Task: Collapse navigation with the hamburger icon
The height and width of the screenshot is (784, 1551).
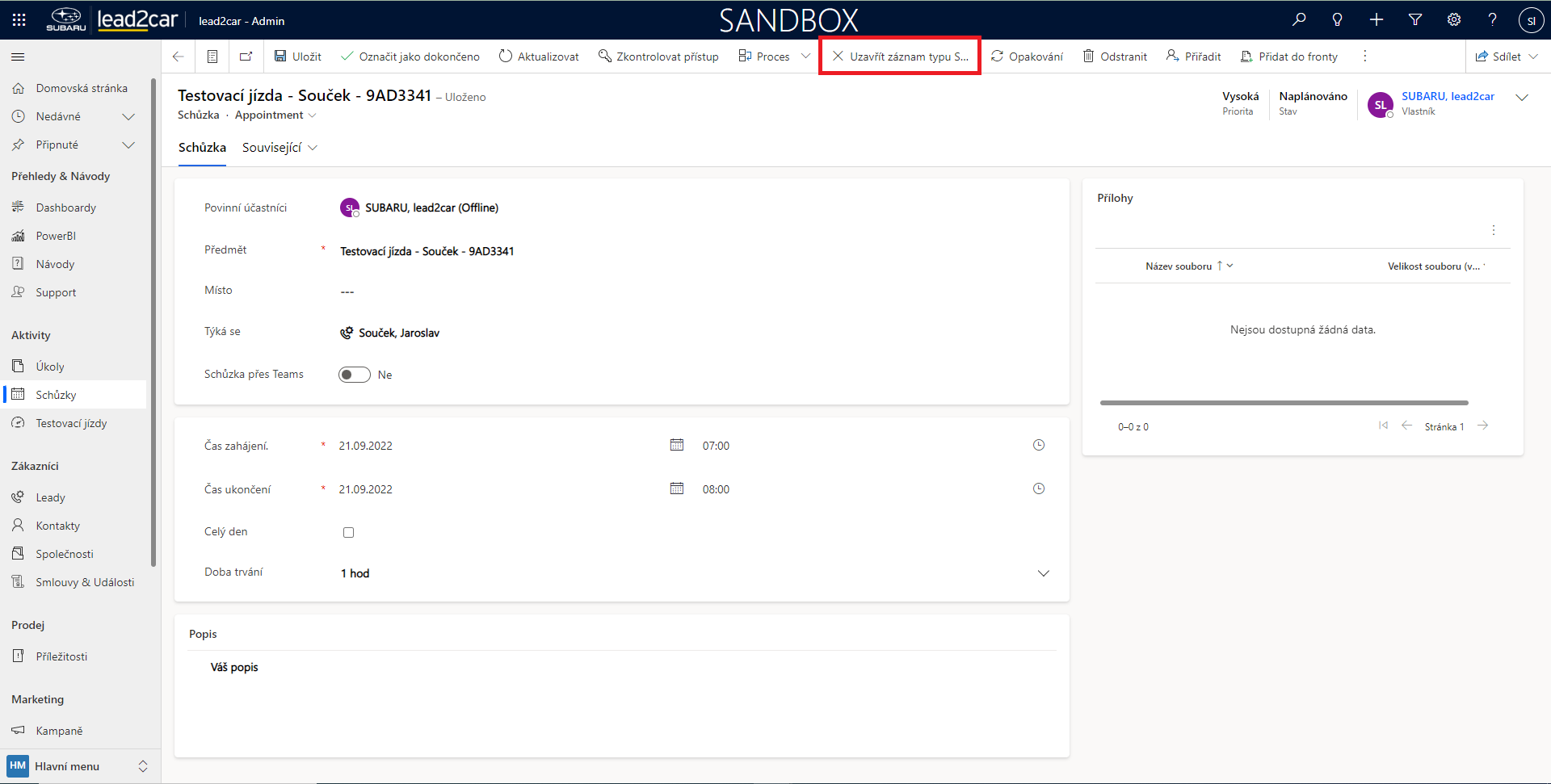Action: pos(18,57)
